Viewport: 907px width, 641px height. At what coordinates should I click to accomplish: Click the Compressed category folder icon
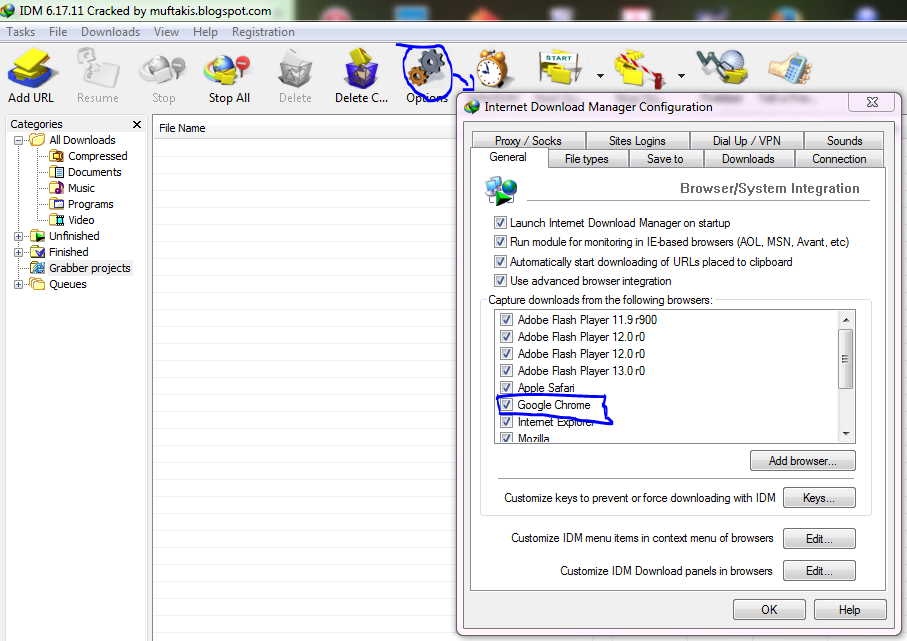point(57,156)
